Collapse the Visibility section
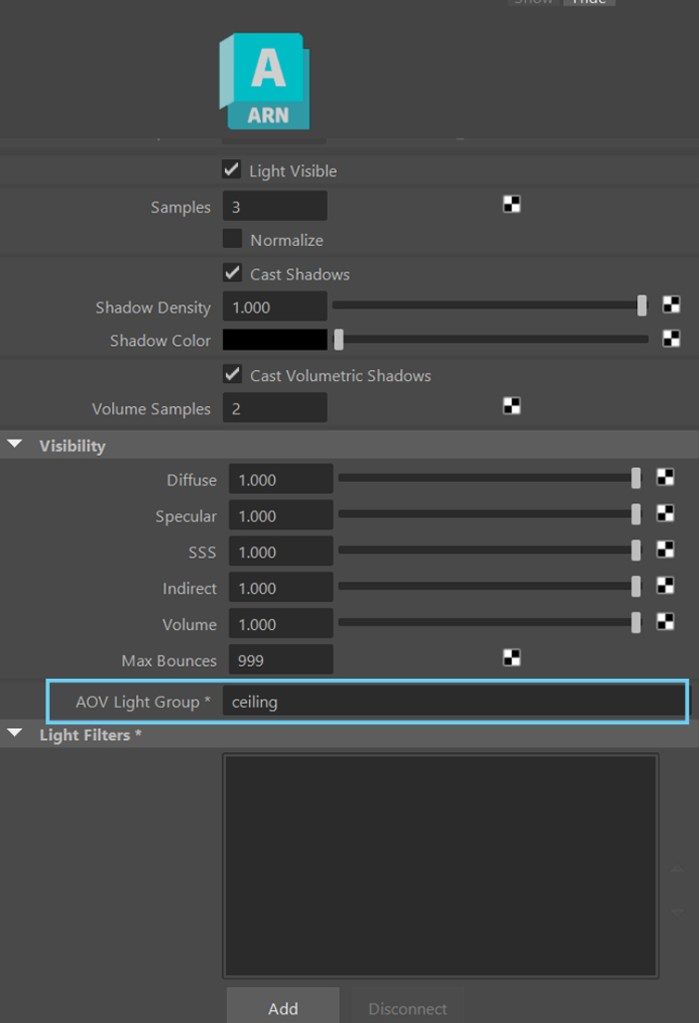 point(15,445)
